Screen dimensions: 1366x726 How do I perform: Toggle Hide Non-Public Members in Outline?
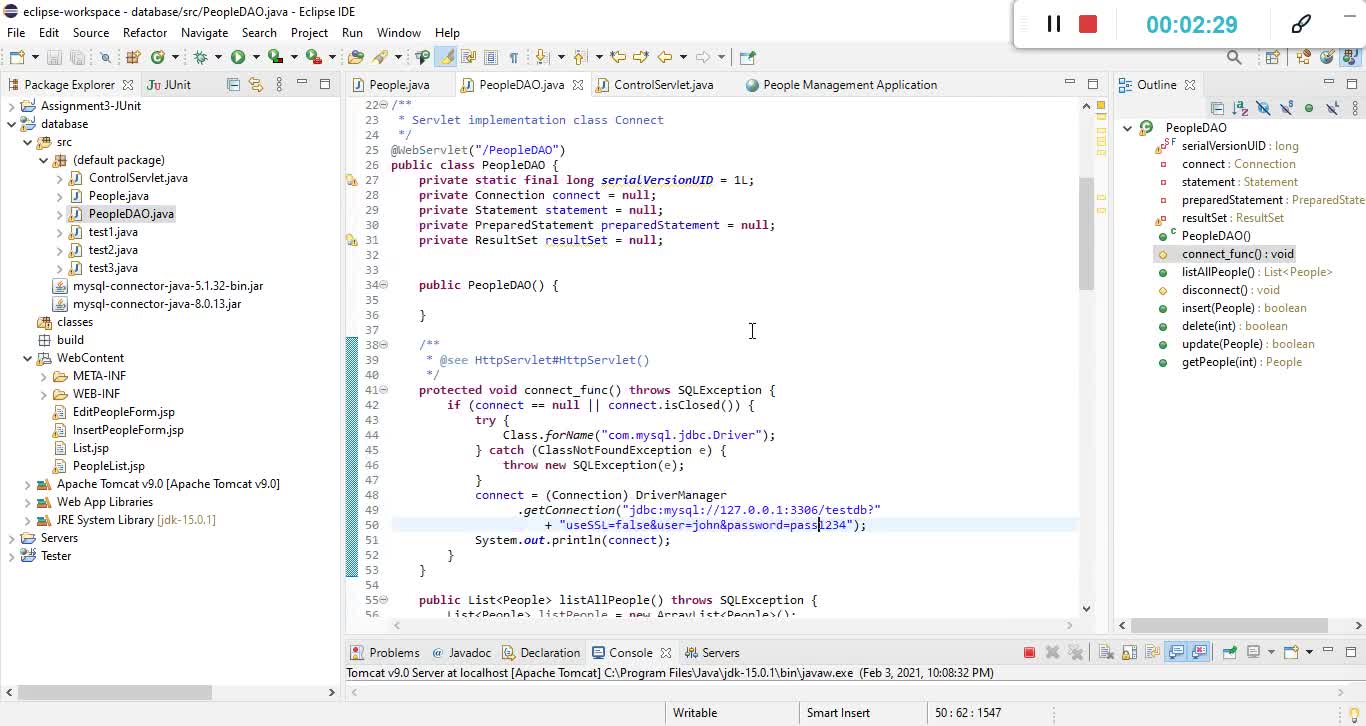pos(1309,108)
